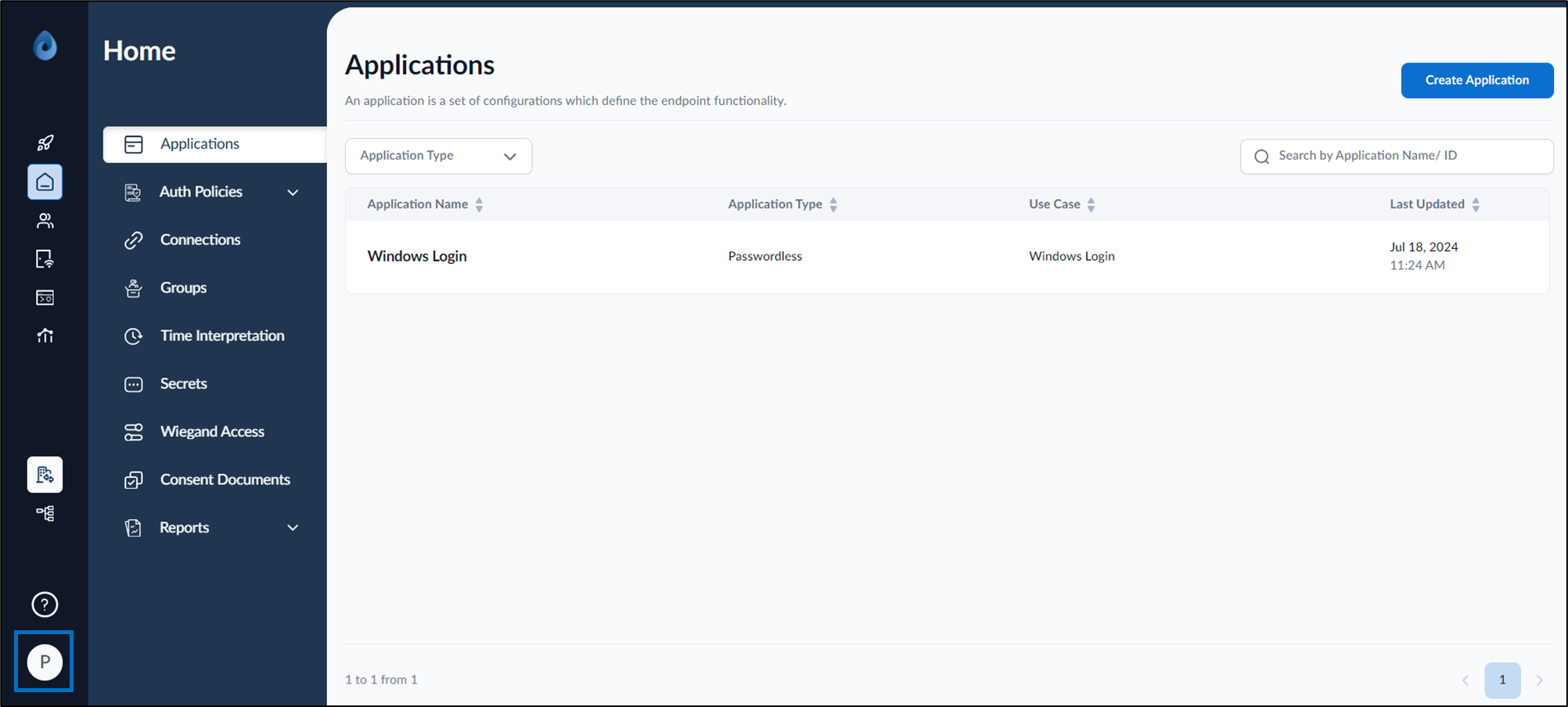This screenshot has height=707, width=1568.
Task: Open the Windows Login application name
Action: [x=417, y=256]
